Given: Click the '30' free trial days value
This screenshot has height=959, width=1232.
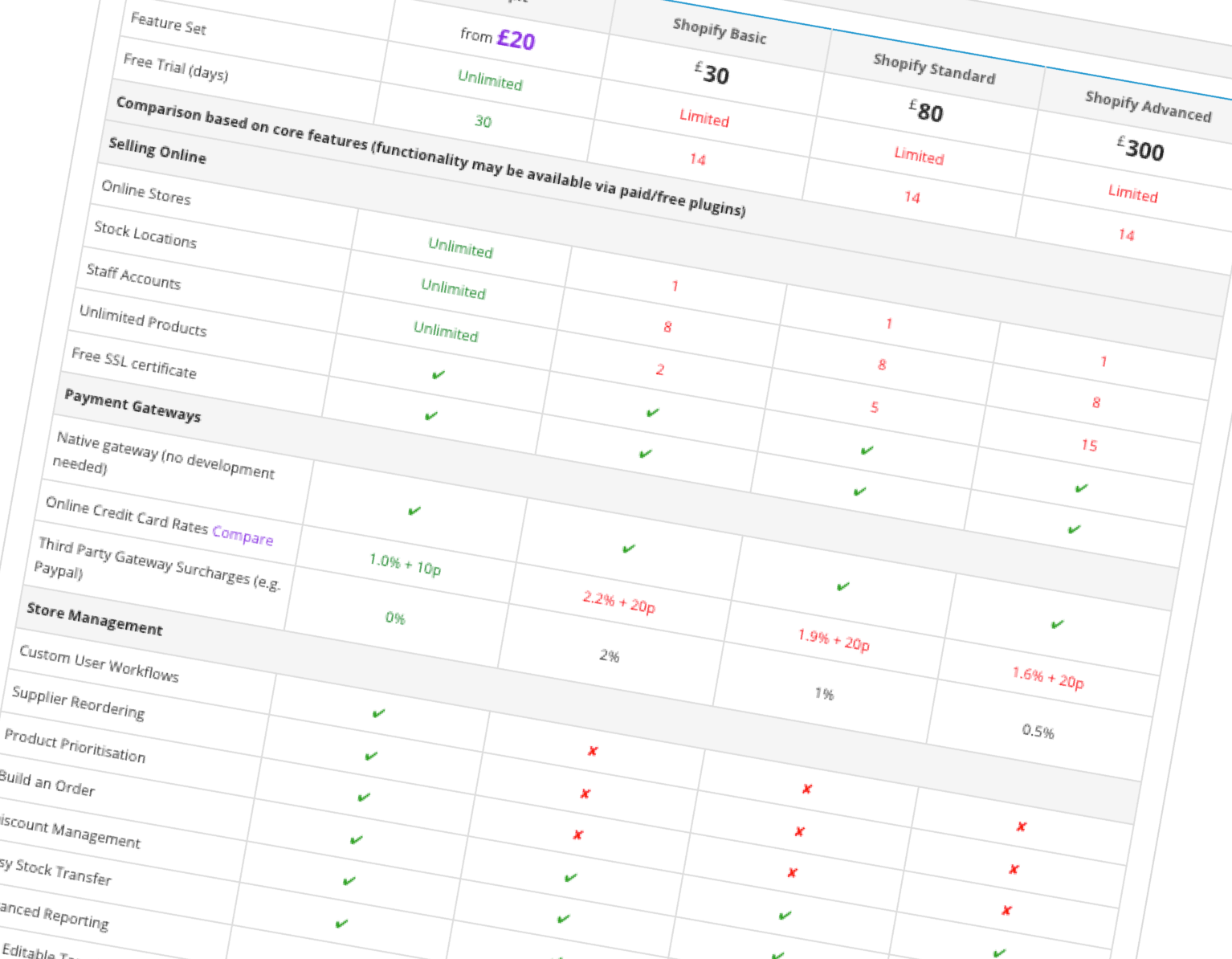Looking at the screenshot, I should [483, 121].
